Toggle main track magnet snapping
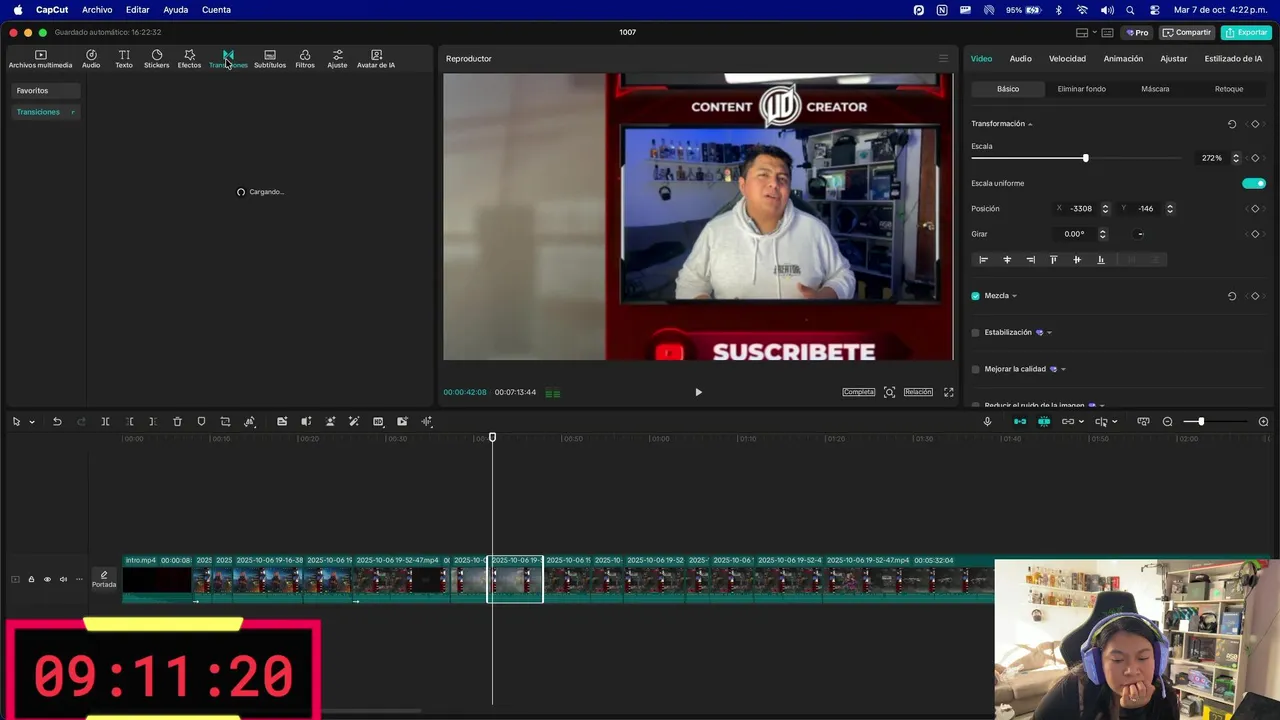 [x=1020, y=422]
